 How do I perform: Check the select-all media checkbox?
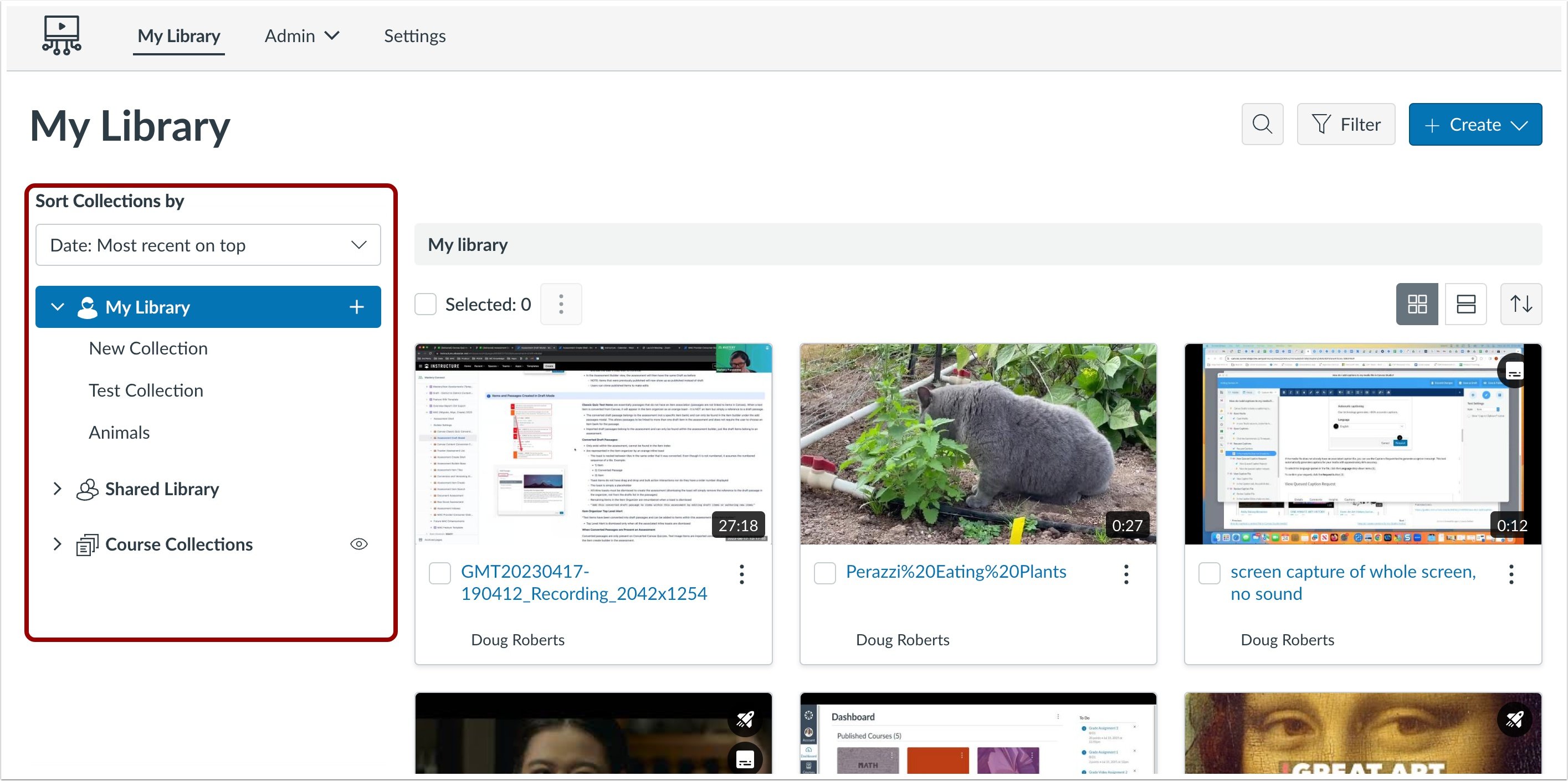point(426,304)
